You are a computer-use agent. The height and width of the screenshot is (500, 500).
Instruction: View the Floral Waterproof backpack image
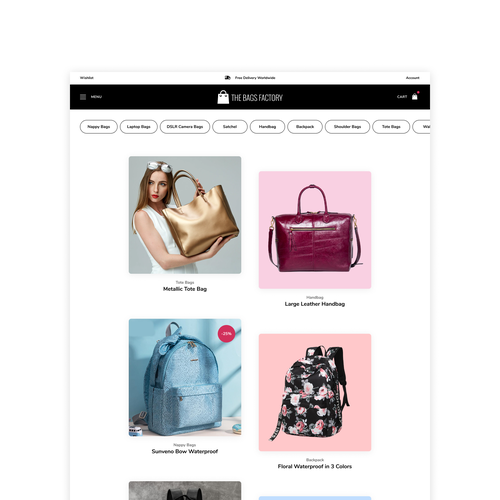315,392
